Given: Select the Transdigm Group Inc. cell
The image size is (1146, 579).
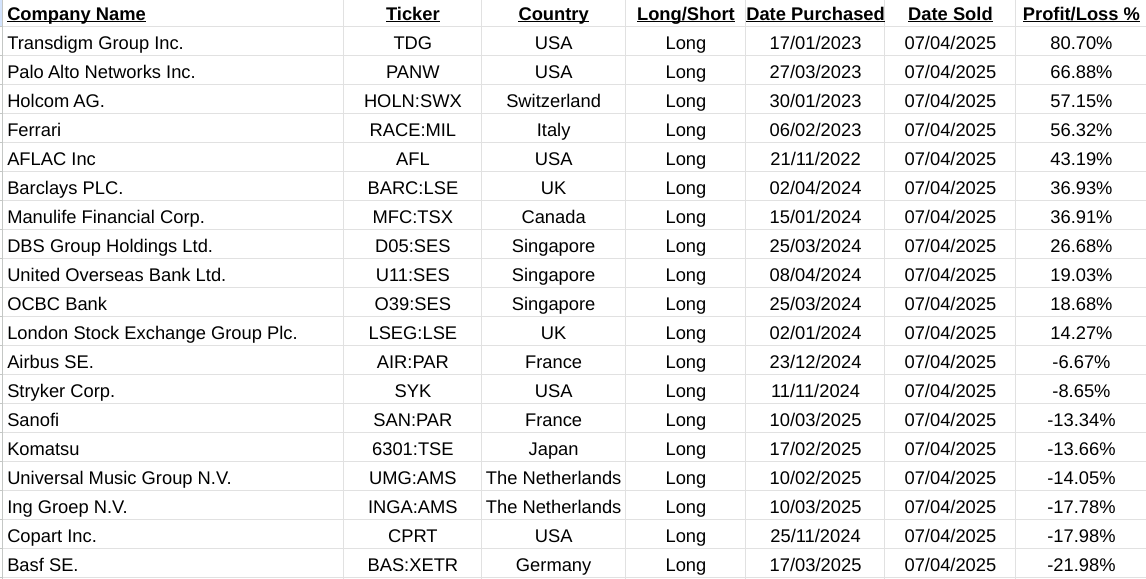Looking at the screenshot, I should [x=95, y=43].
